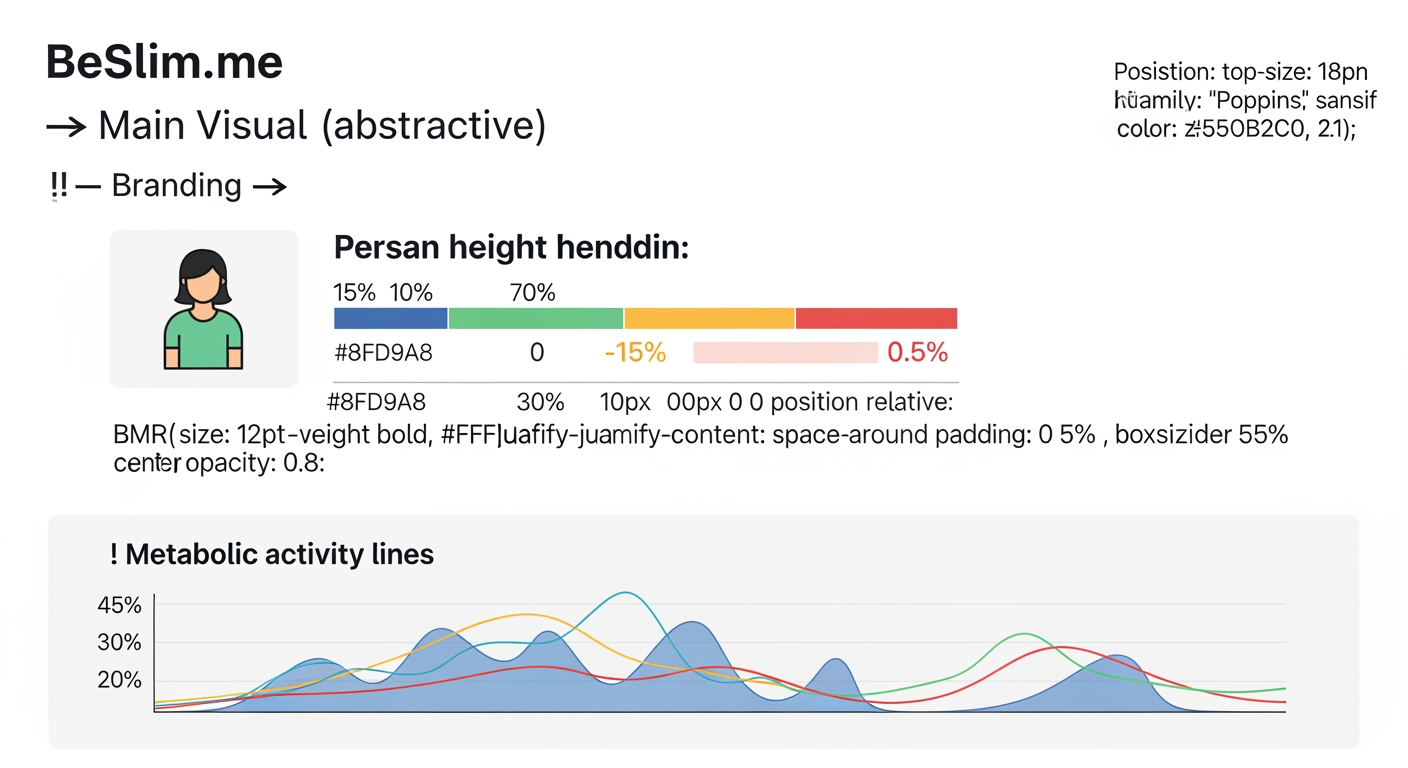This screenshot has height=768, width=1408.
Task: Click the double exclamation mark before Branding
Action: (57, 186)
